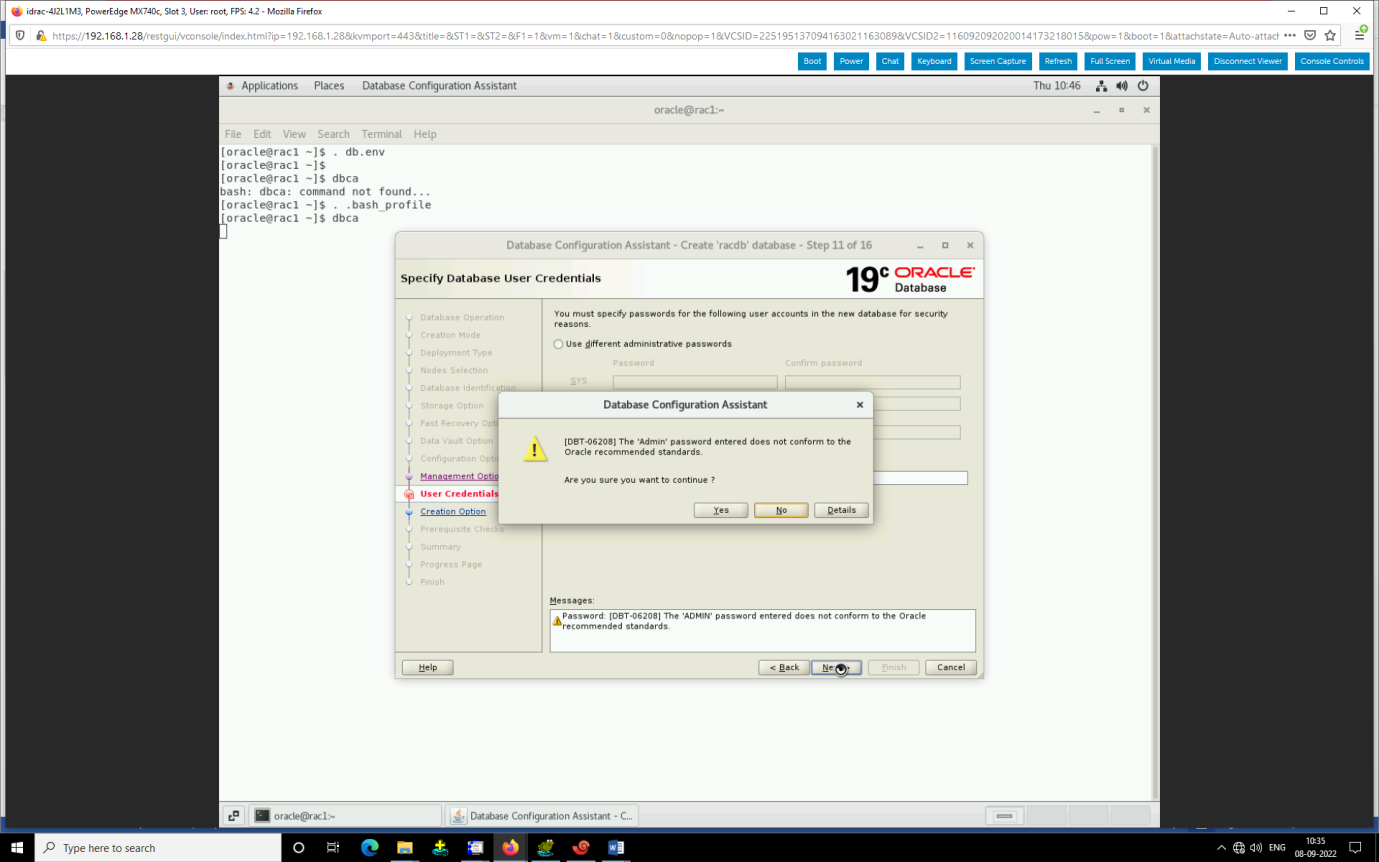Open File Explorer from taskbar
Viewport: 1379px width, 862px height.
pos(404,848)
